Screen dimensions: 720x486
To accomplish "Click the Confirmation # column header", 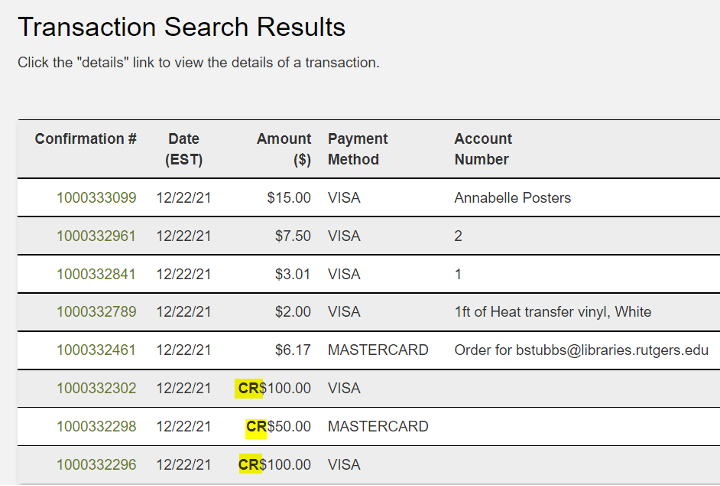I will click(85, 139).
